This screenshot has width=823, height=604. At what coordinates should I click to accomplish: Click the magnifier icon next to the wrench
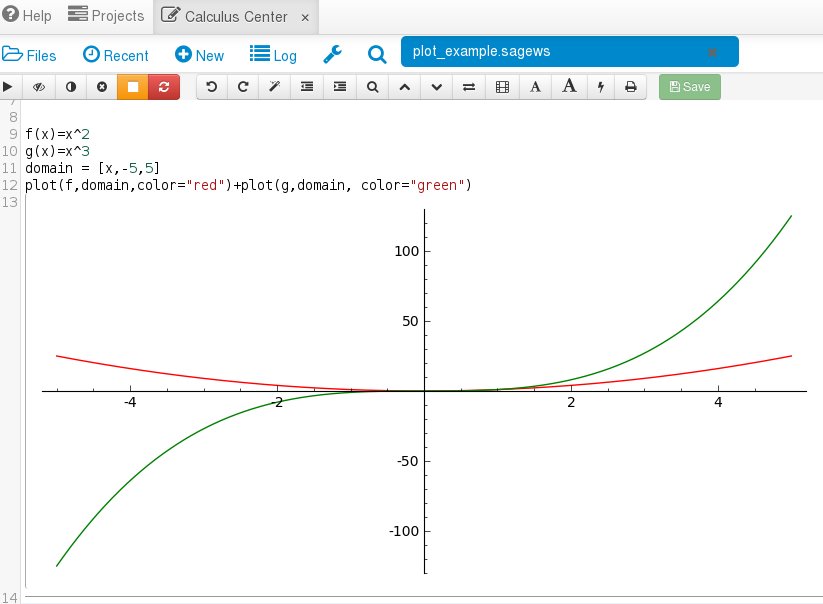pos(377,55)
